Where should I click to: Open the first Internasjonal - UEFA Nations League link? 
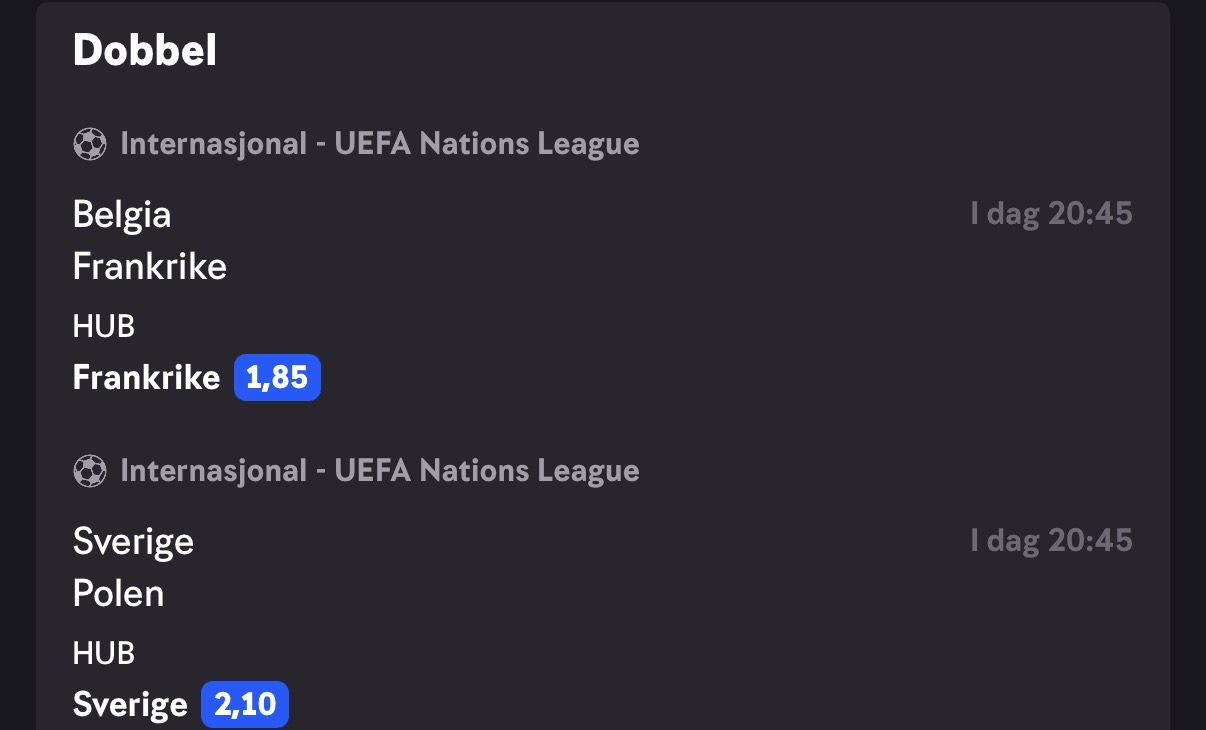coord(380,144)
